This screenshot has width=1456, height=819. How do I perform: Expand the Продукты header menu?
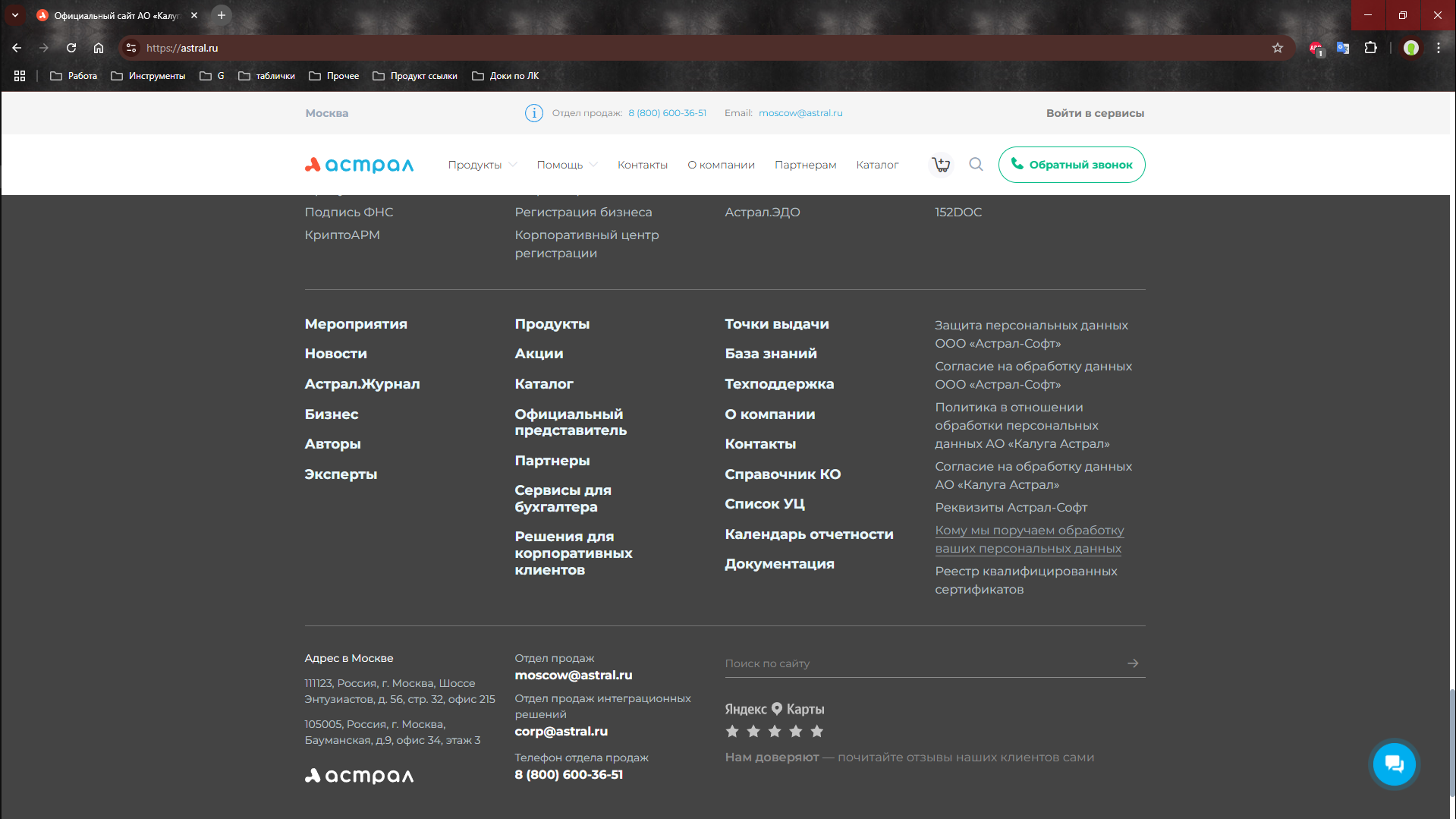coord(483,165)
